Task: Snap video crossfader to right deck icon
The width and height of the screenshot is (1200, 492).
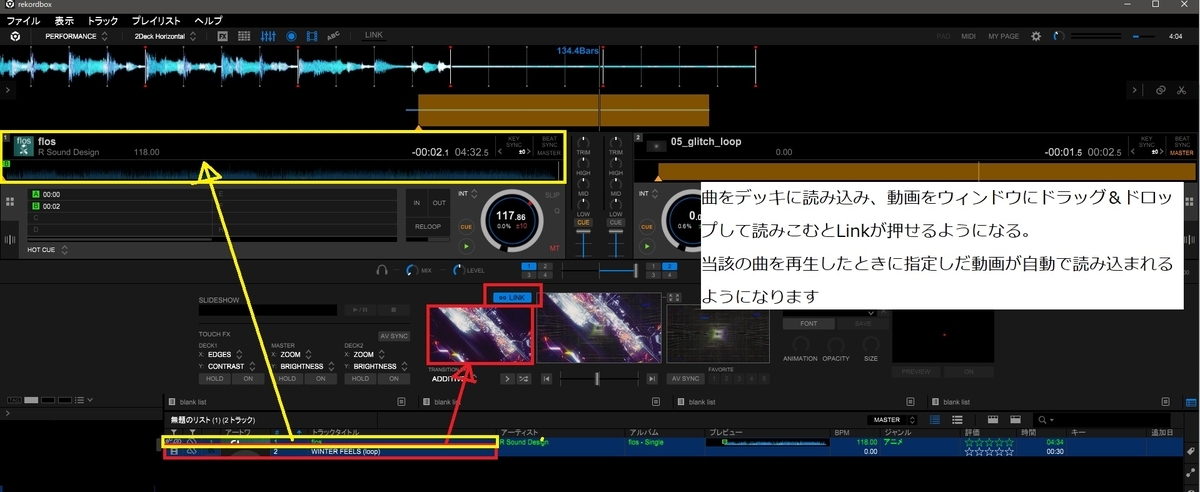Action: pos(651,379)
